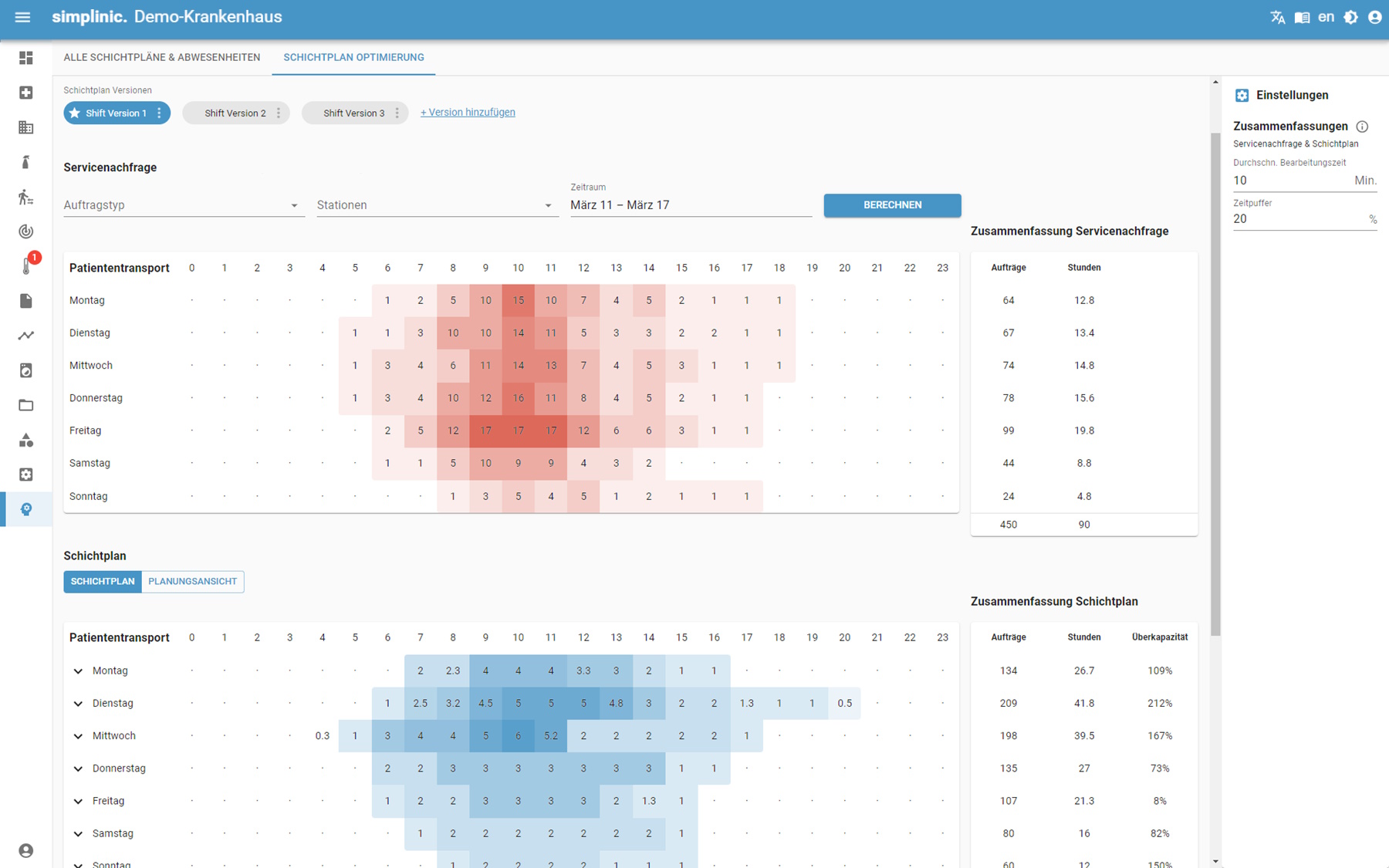Mark Shift Version 1 with the star toggle
This screenshot has height=868, width=1389.
click(74, 113)
